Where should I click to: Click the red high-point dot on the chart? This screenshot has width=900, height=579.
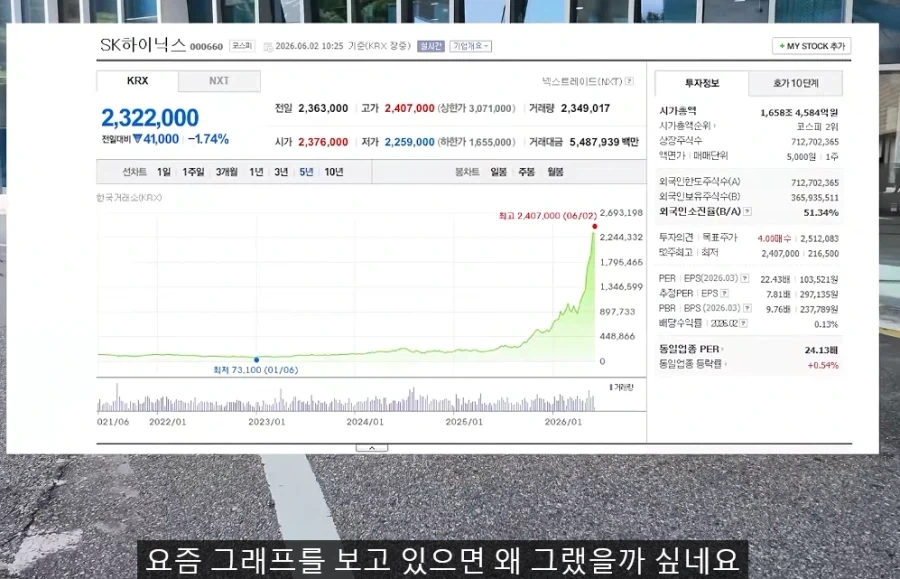click(x=595, y=226)
